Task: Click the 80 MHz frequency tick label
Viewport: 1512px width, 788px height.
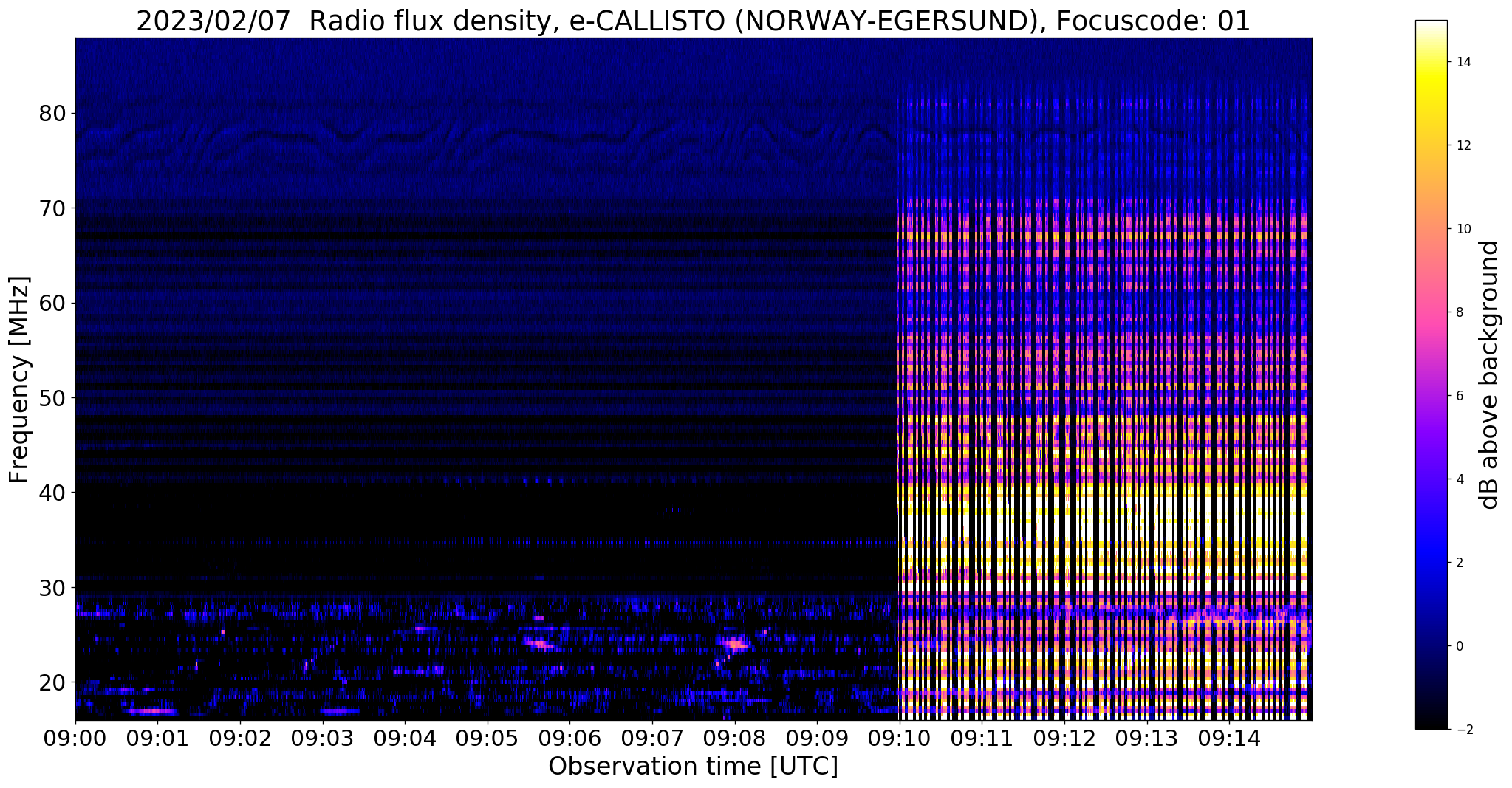Action: coord(52,114)
